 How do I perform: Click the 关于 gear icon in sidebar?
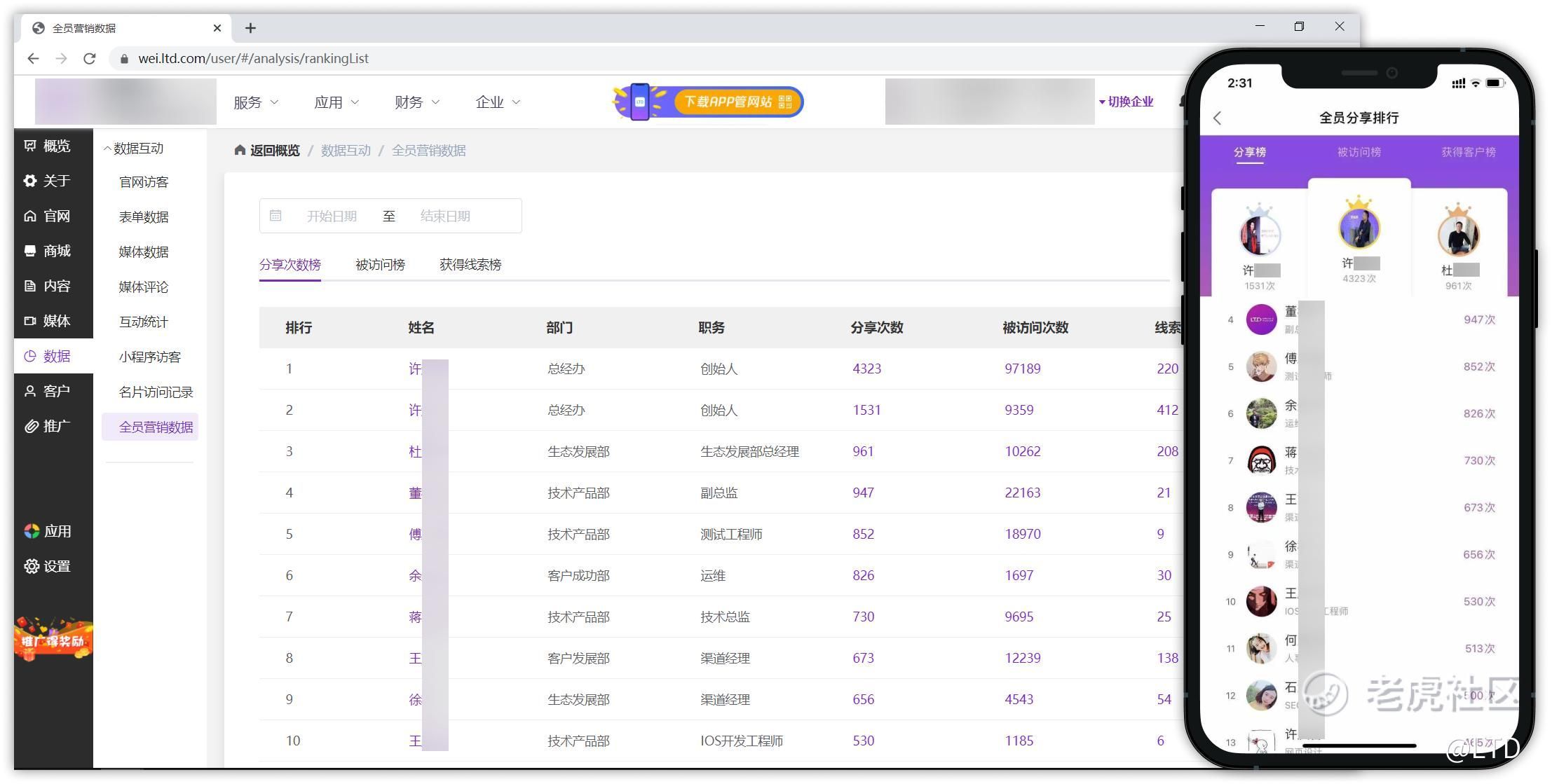pos(30,181)
